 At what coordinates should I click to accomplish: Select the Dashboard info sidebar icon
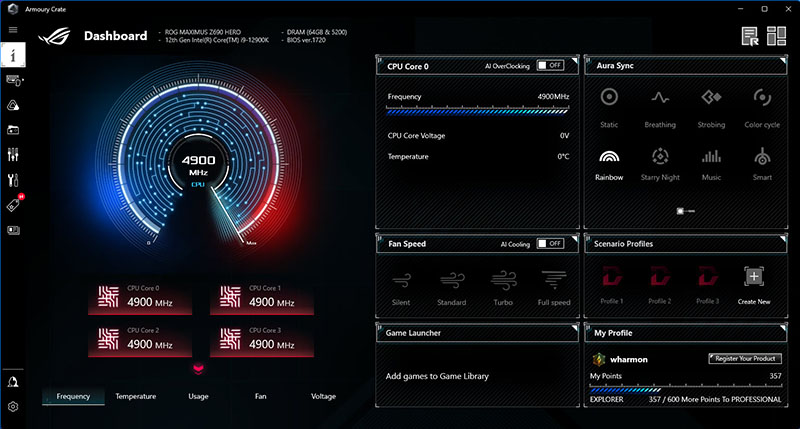click(13, 55)
